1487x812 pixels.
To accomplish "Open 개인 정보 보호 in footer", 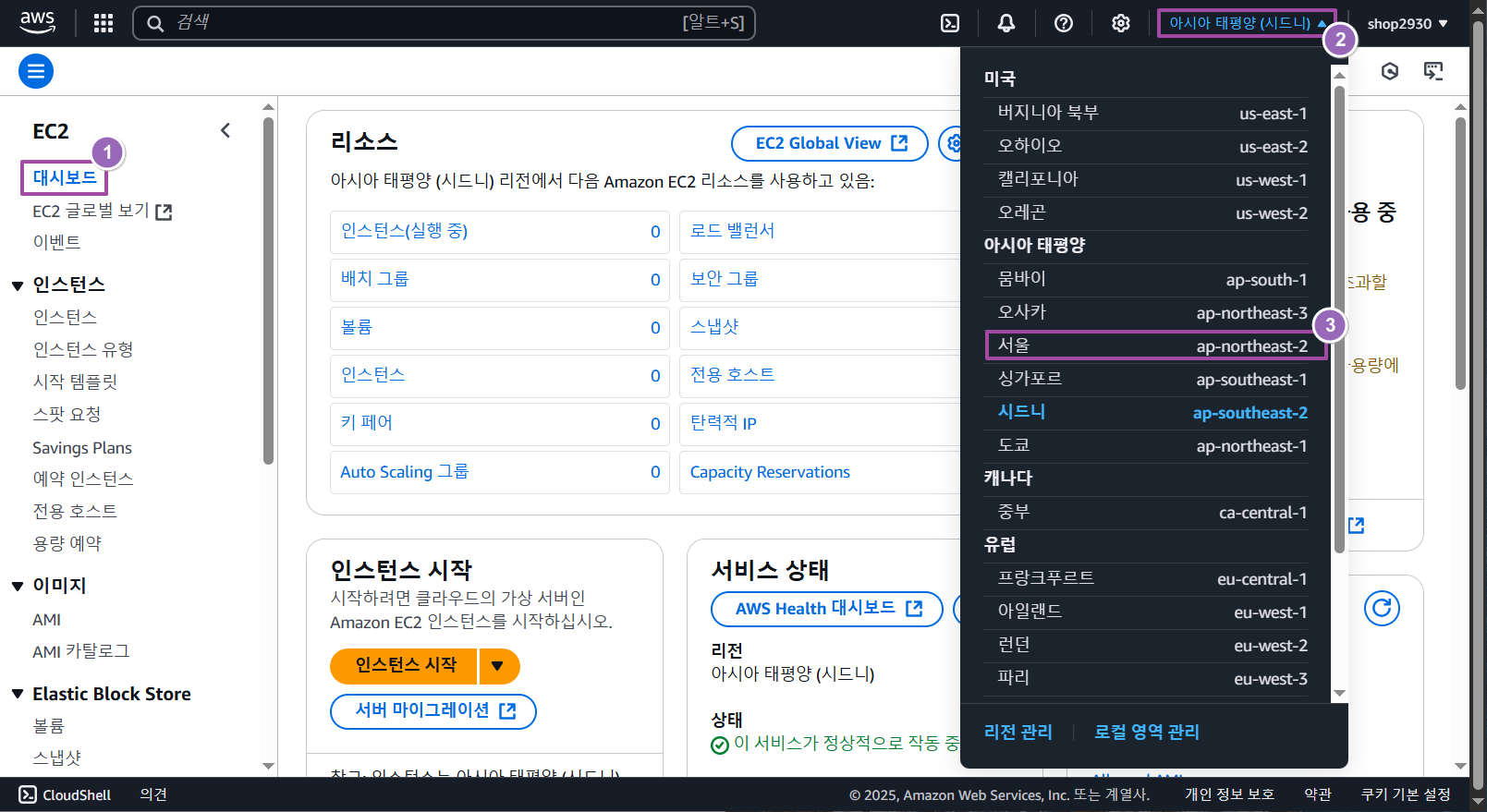I will [x=1229, y=794].
